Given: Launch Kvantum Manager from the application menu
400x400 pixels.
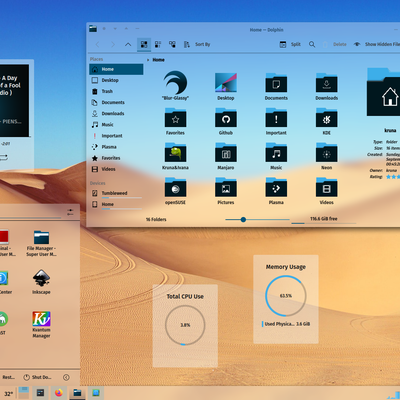Looking at the screenshot, I should tap(41, 324).
